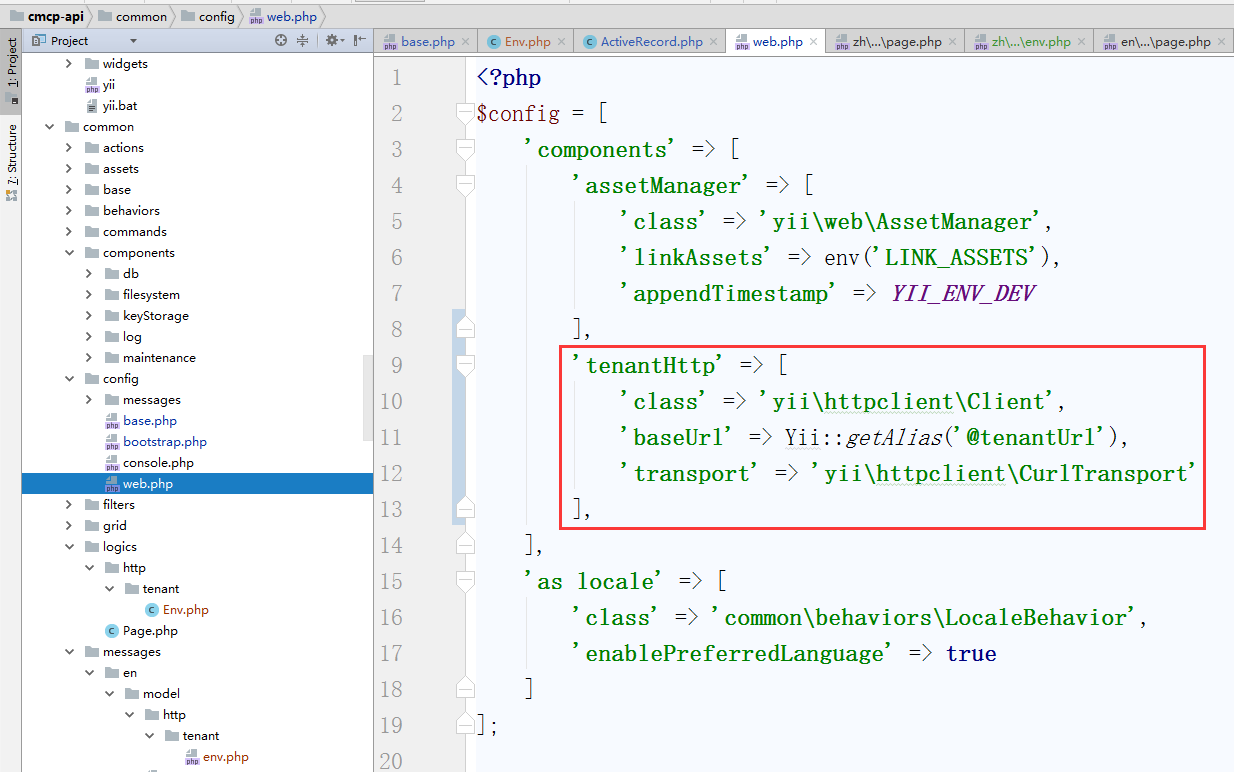Screen dimensions: 1234x772
Task: Click the cmcp-api root breadcrumb
Action: pyautogui.click(x=55, y=16)
